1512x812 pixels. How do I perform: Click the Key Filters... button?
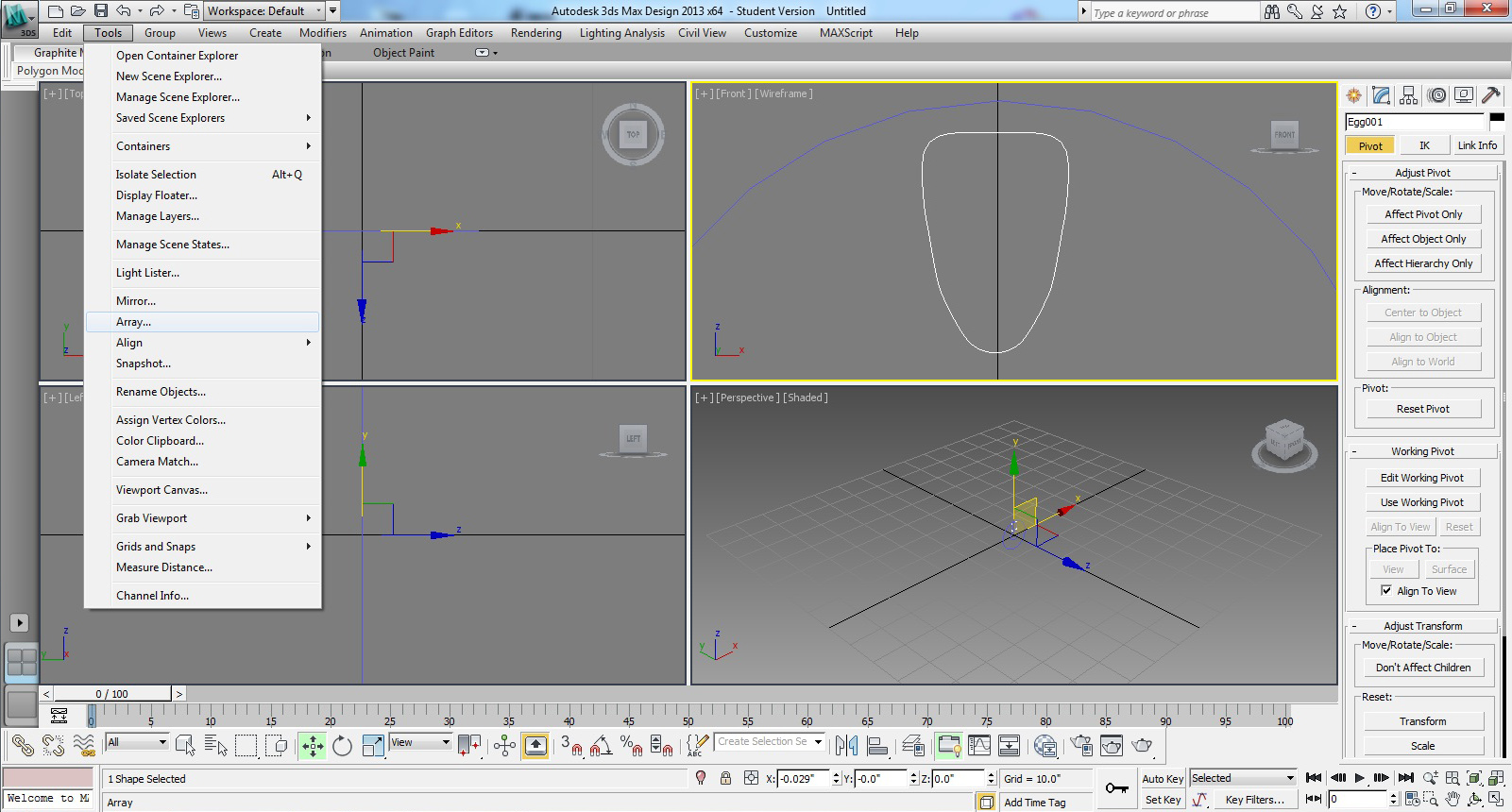coord(1254,800)
